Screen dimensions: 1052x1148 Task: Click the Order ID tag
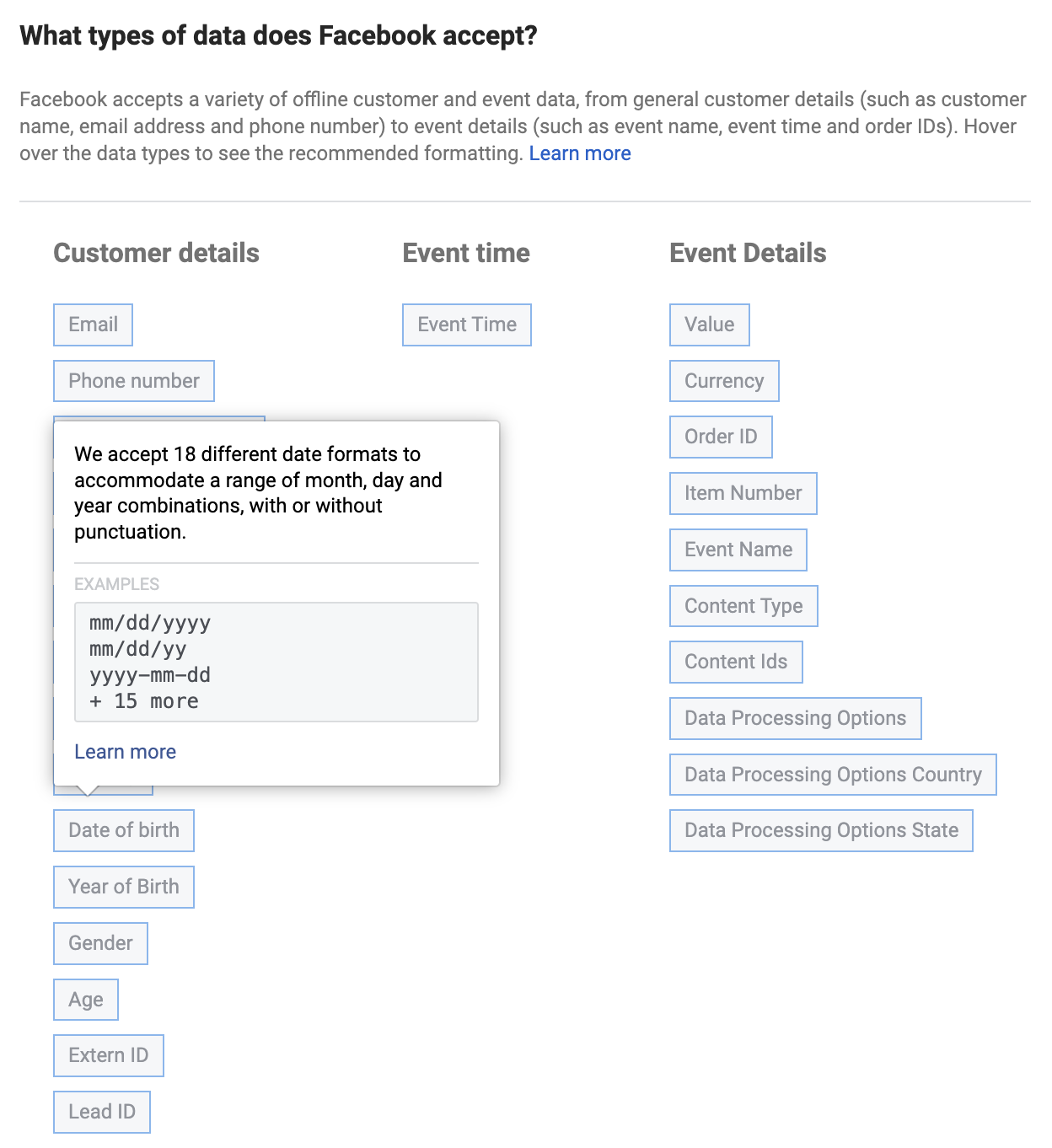pyautogui.click(x=721, y=437)
